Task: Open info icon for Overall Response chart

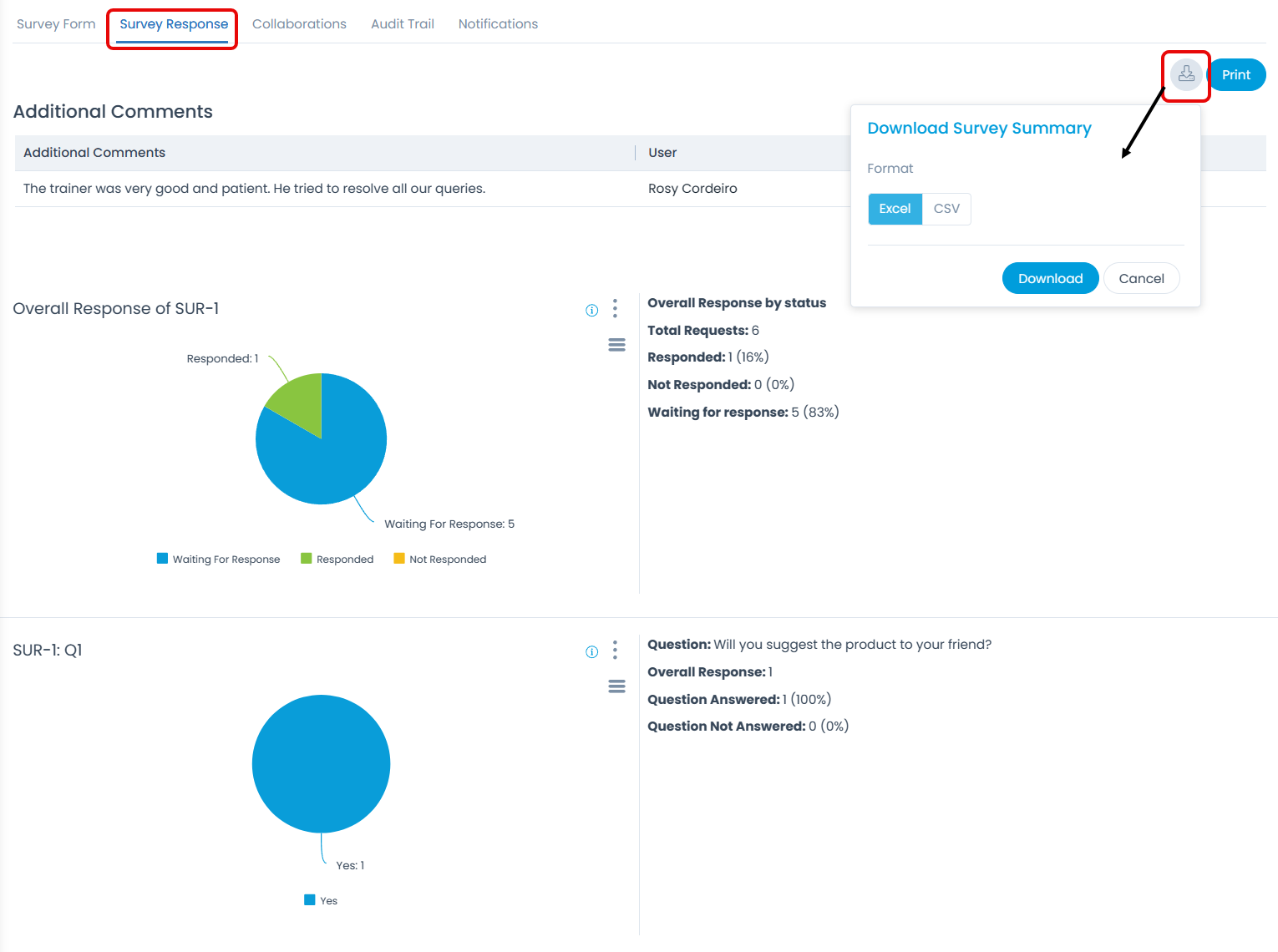Action: 591,311
